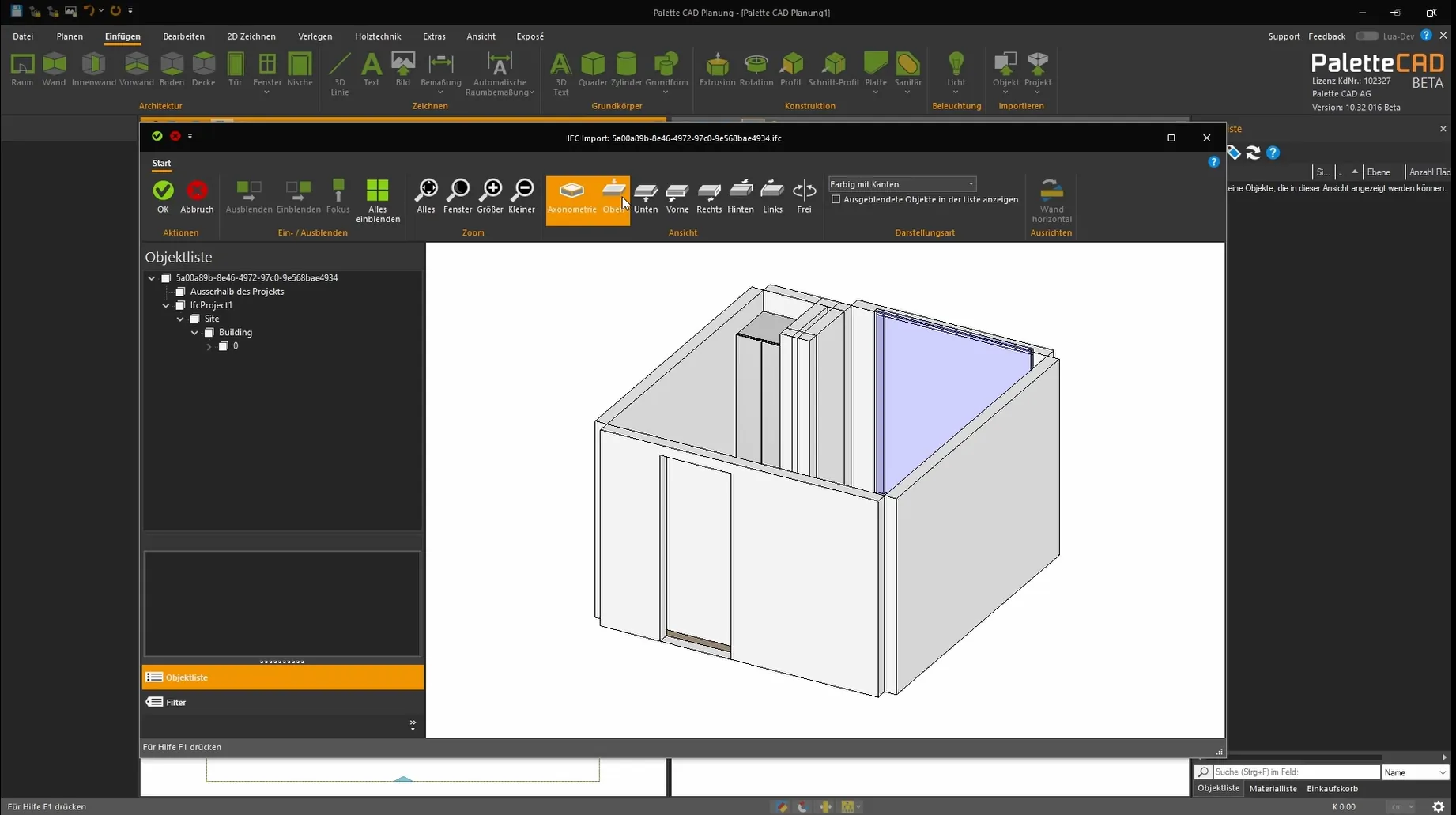
Task: Choose the Vorne view in Ansicht group
Action: click(x=677, y=196)
